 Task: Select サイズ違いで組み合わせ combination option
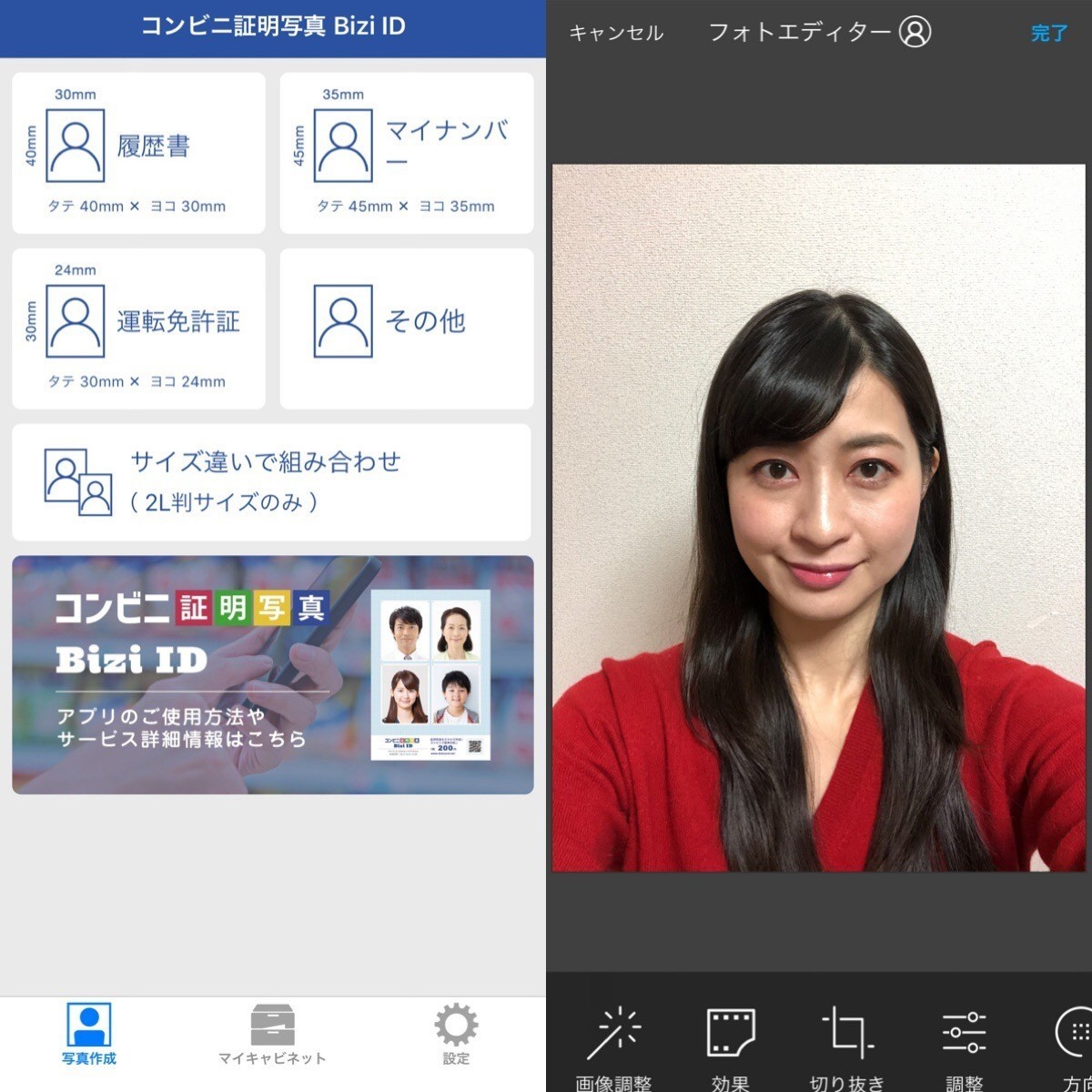pyautogui.click(x=271, y=481)
